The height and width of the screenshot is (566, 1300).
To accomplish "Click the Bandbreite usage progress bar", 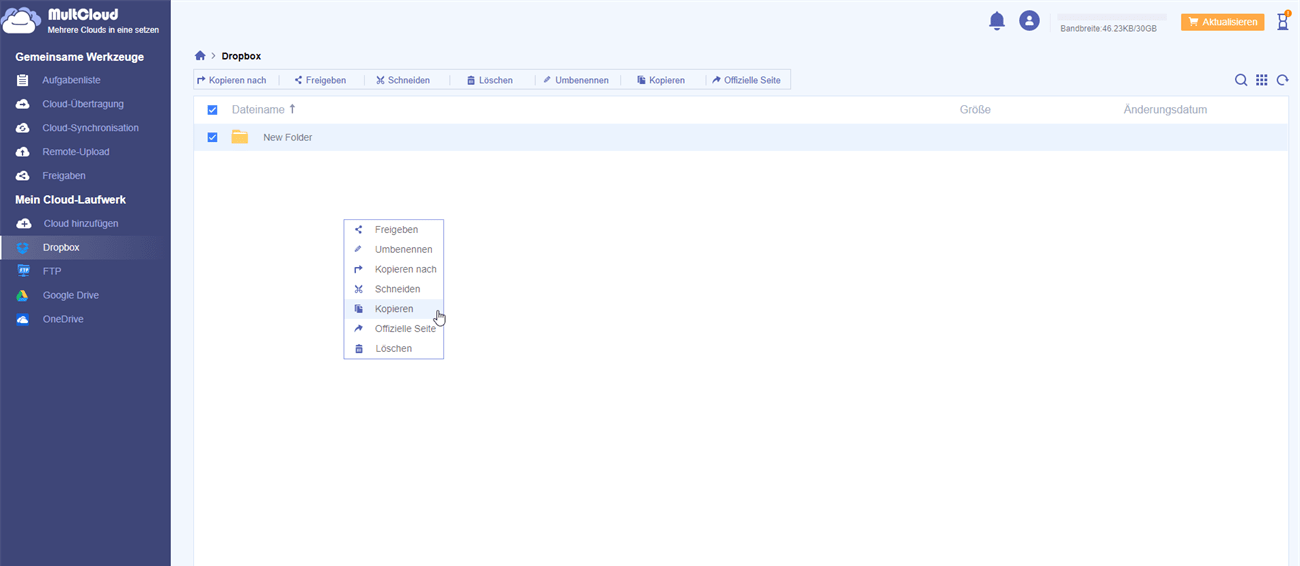I will (x=1112, y=17).
